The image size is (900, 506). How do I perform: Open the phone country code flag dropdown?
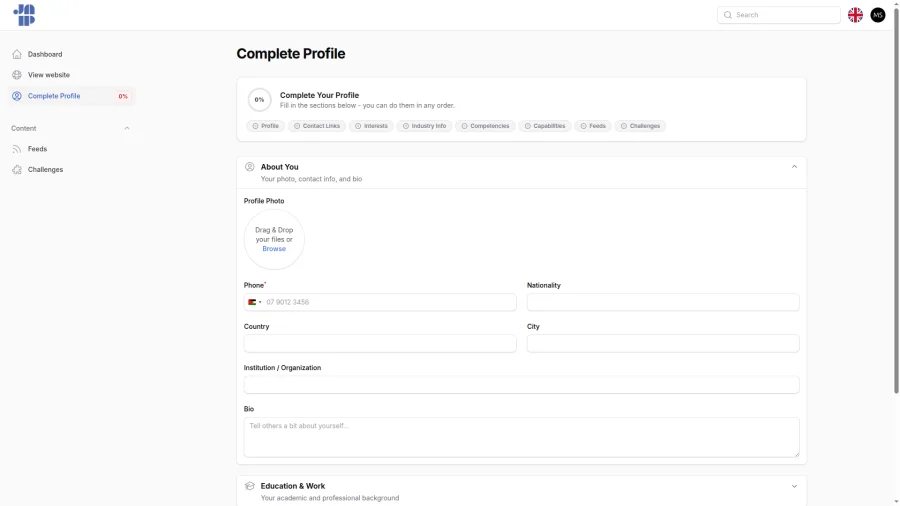(x=254, y=302)
